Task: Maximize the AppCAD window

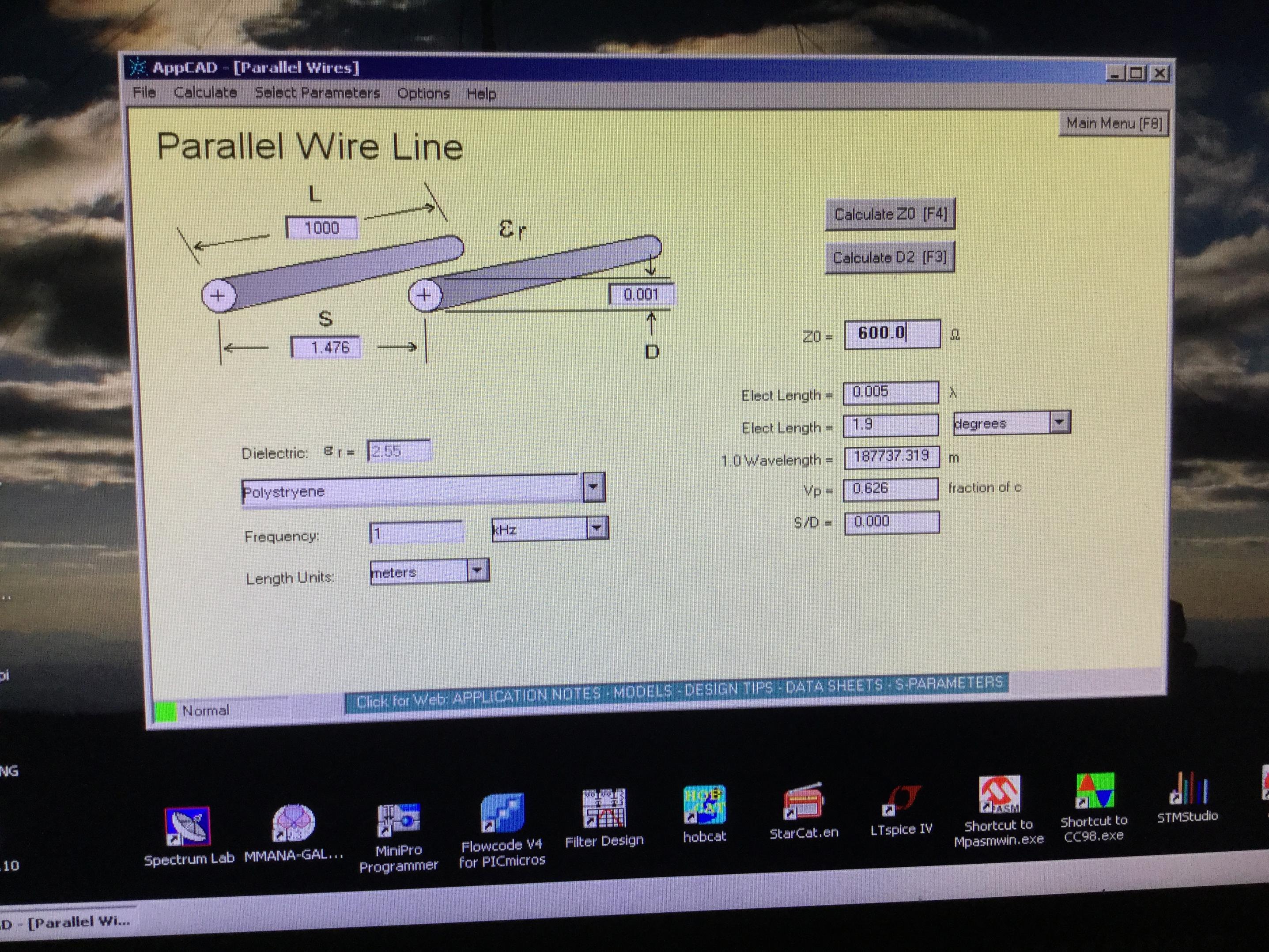Action: click(x=1137, y=73)
